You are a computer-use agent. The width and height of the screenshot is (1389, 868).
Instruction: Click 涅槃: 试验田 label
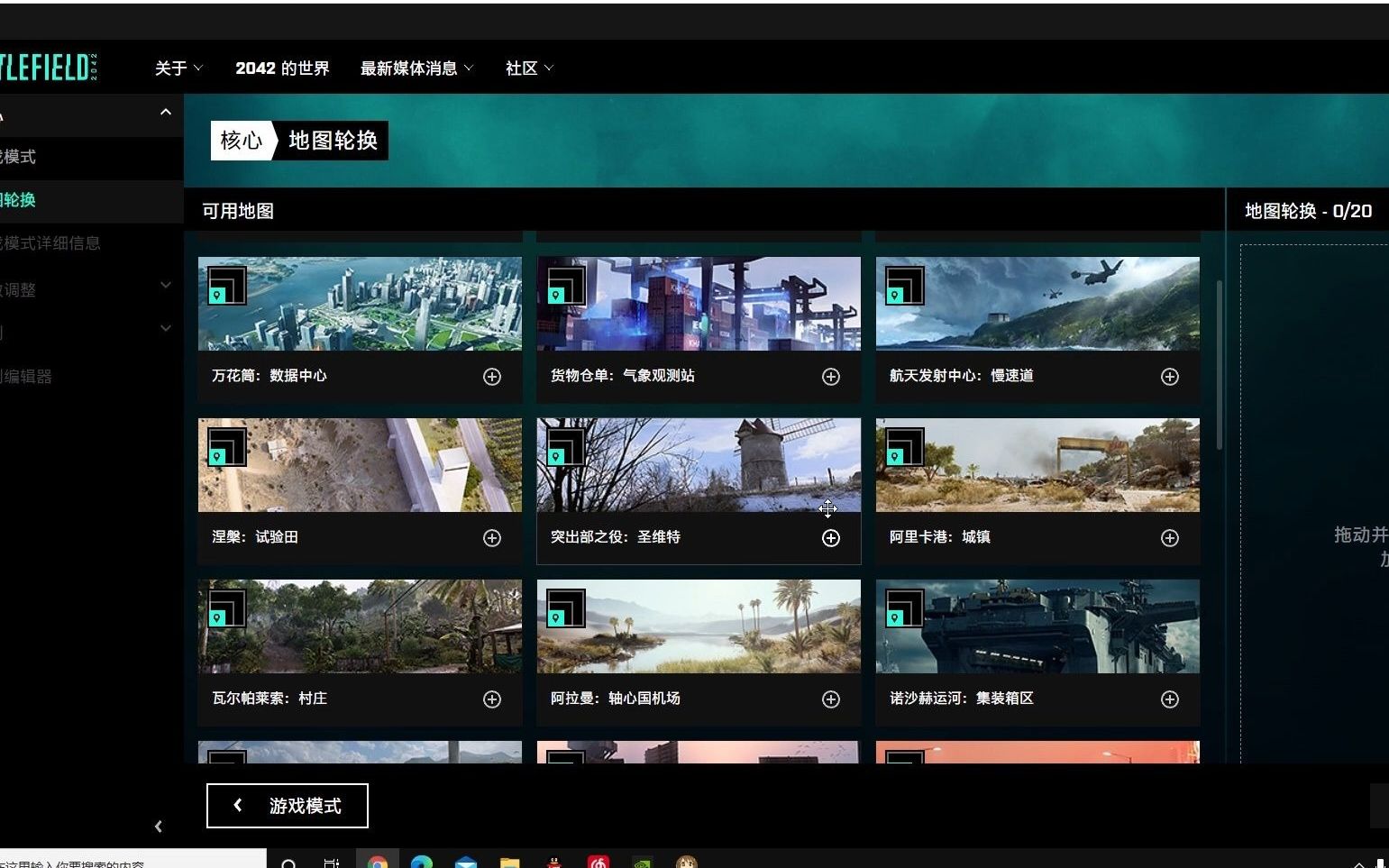255,537
